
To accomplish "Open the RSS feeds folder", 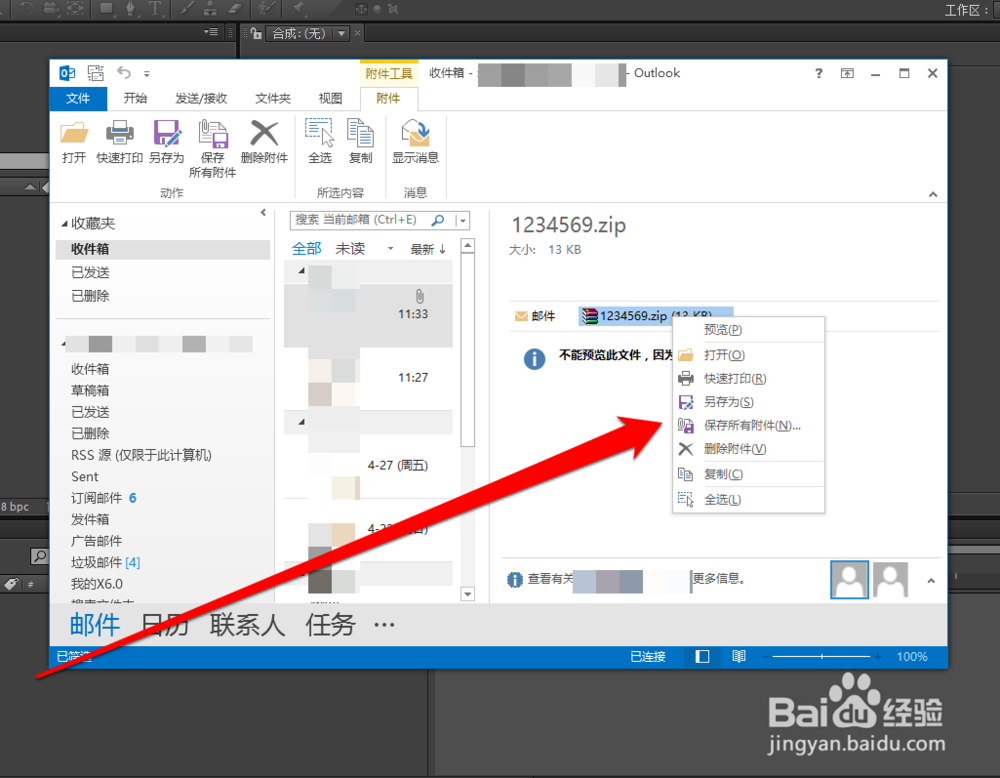I will (x=141, y=455).
